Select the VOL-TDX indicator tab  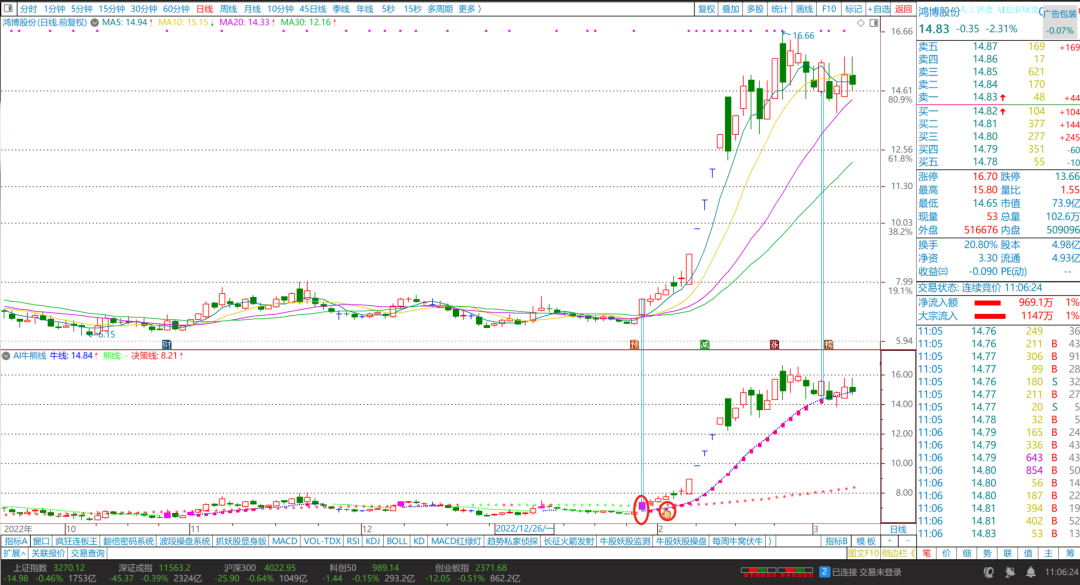pos(322,542)
